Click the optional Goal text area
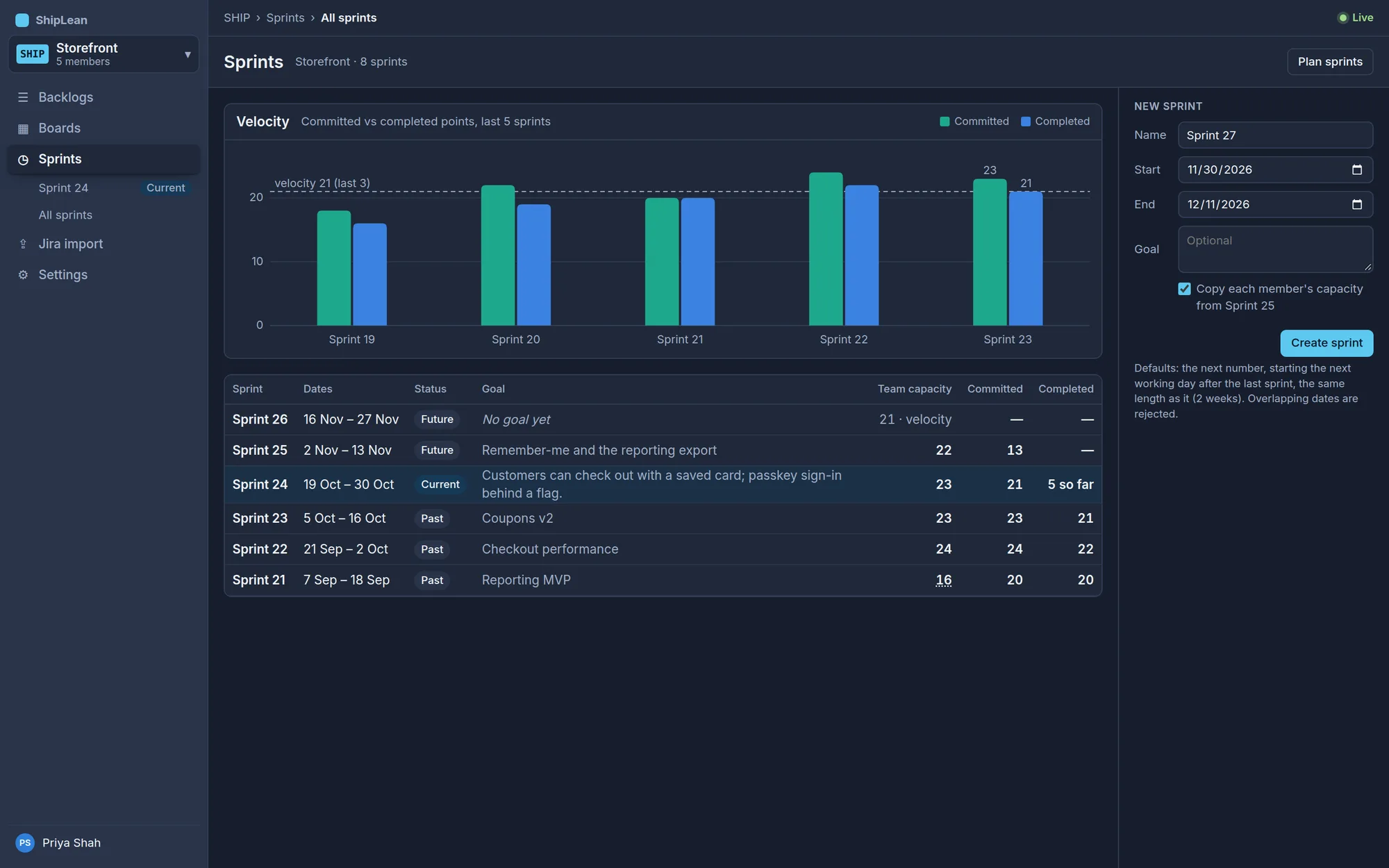1389x868 pixels. pos(1275,249)
